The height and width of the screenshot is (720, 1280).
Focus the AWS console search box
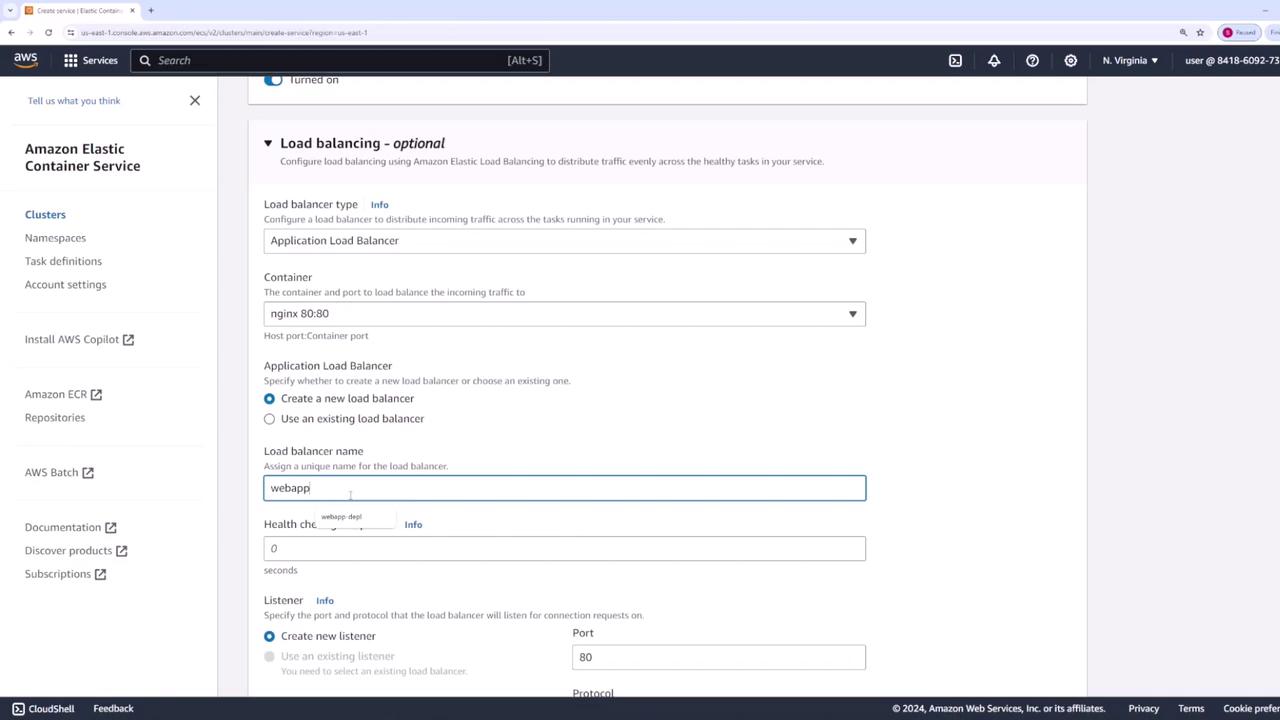pos(340,60)
